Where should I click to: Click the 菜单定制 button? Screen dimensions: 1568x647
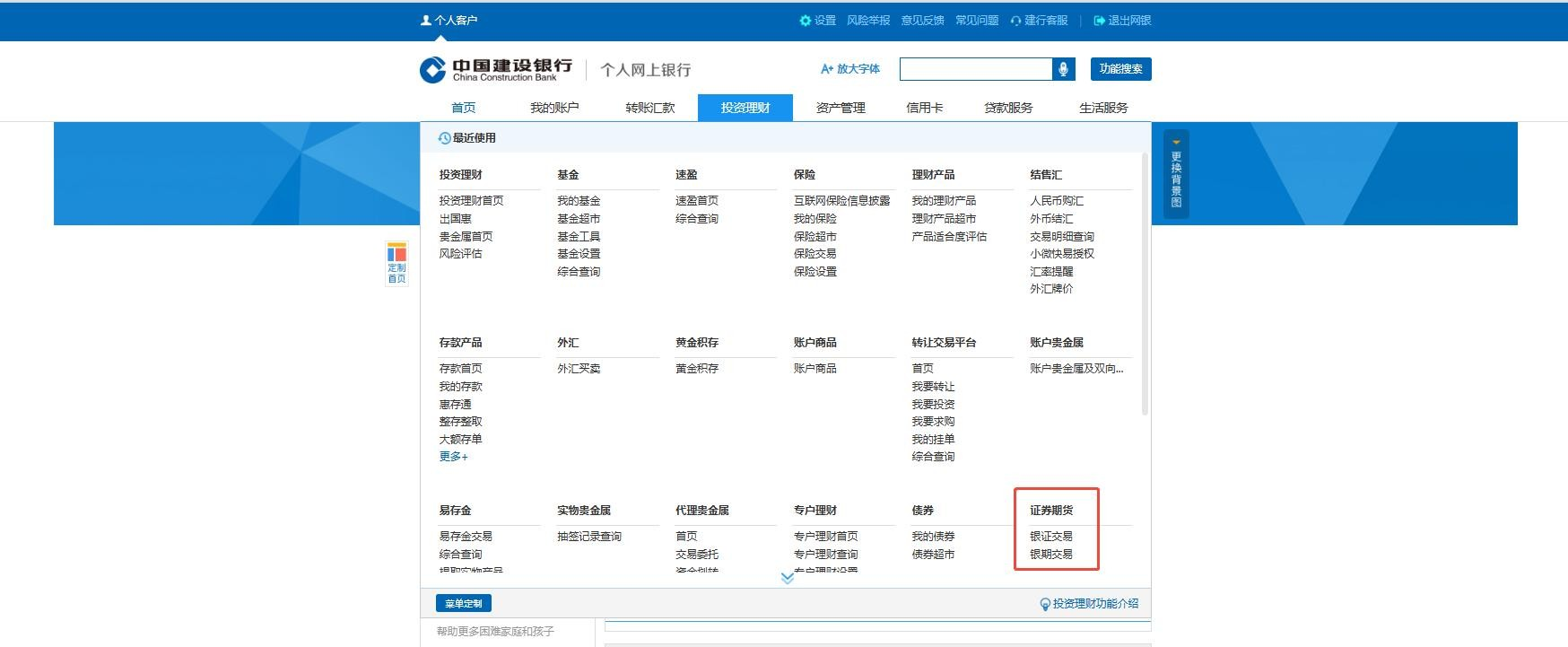coord(464,604)
